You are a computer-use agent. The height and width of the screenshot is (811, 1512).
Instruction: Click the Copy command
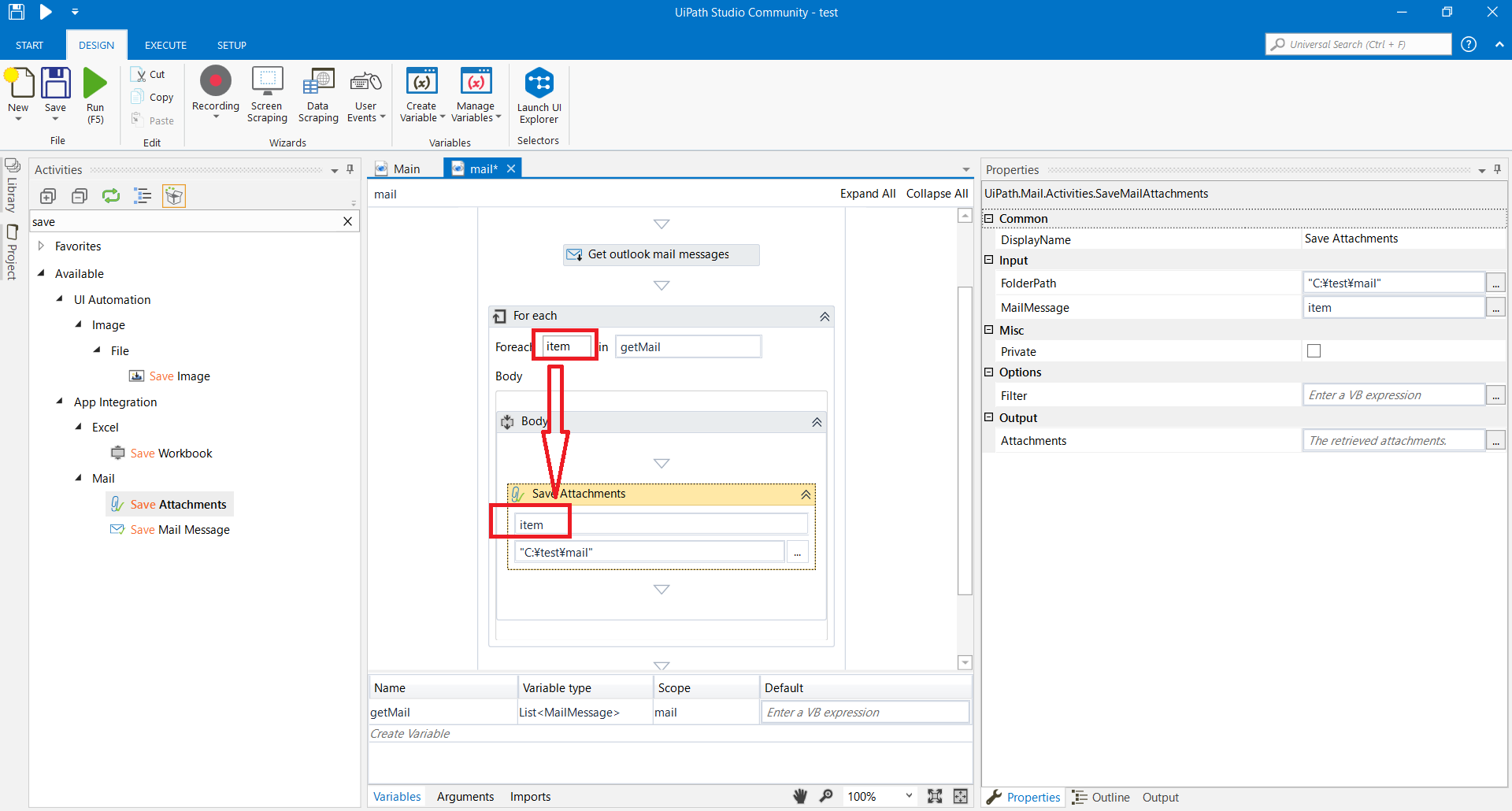pyautogui.click(x=152, y=97)
